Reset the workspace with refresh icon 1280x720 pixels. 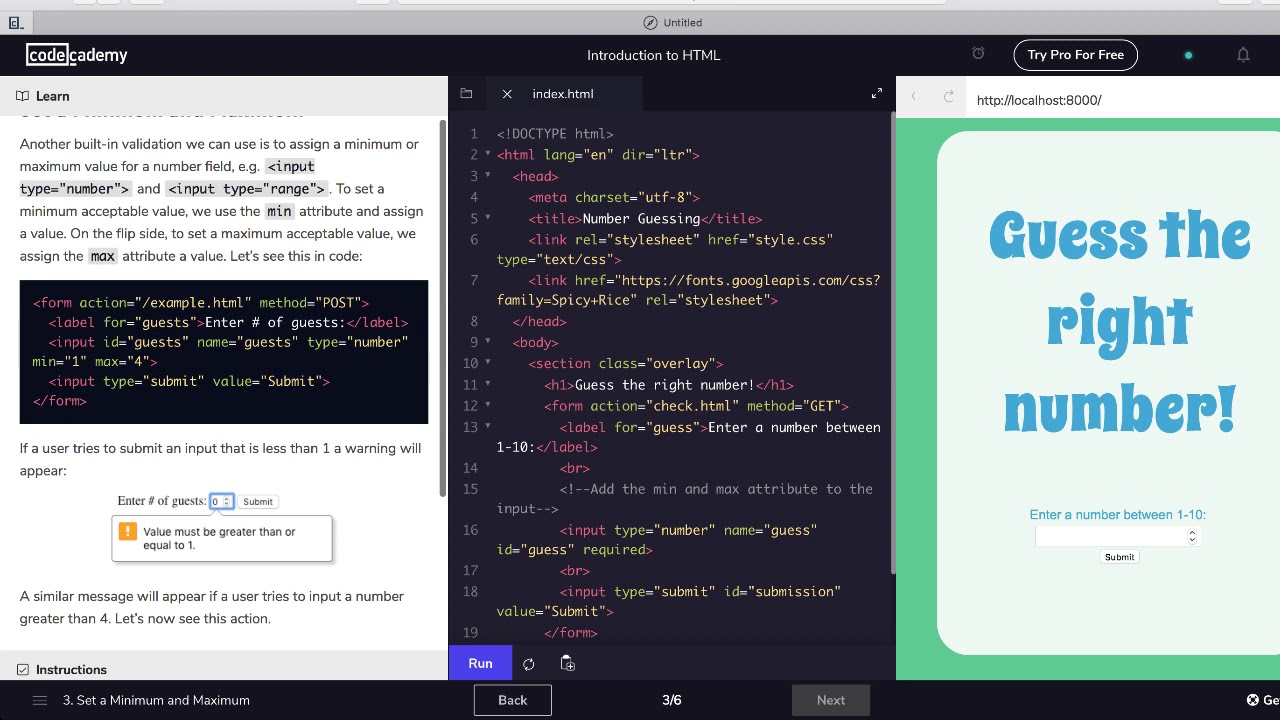[529, 664]
